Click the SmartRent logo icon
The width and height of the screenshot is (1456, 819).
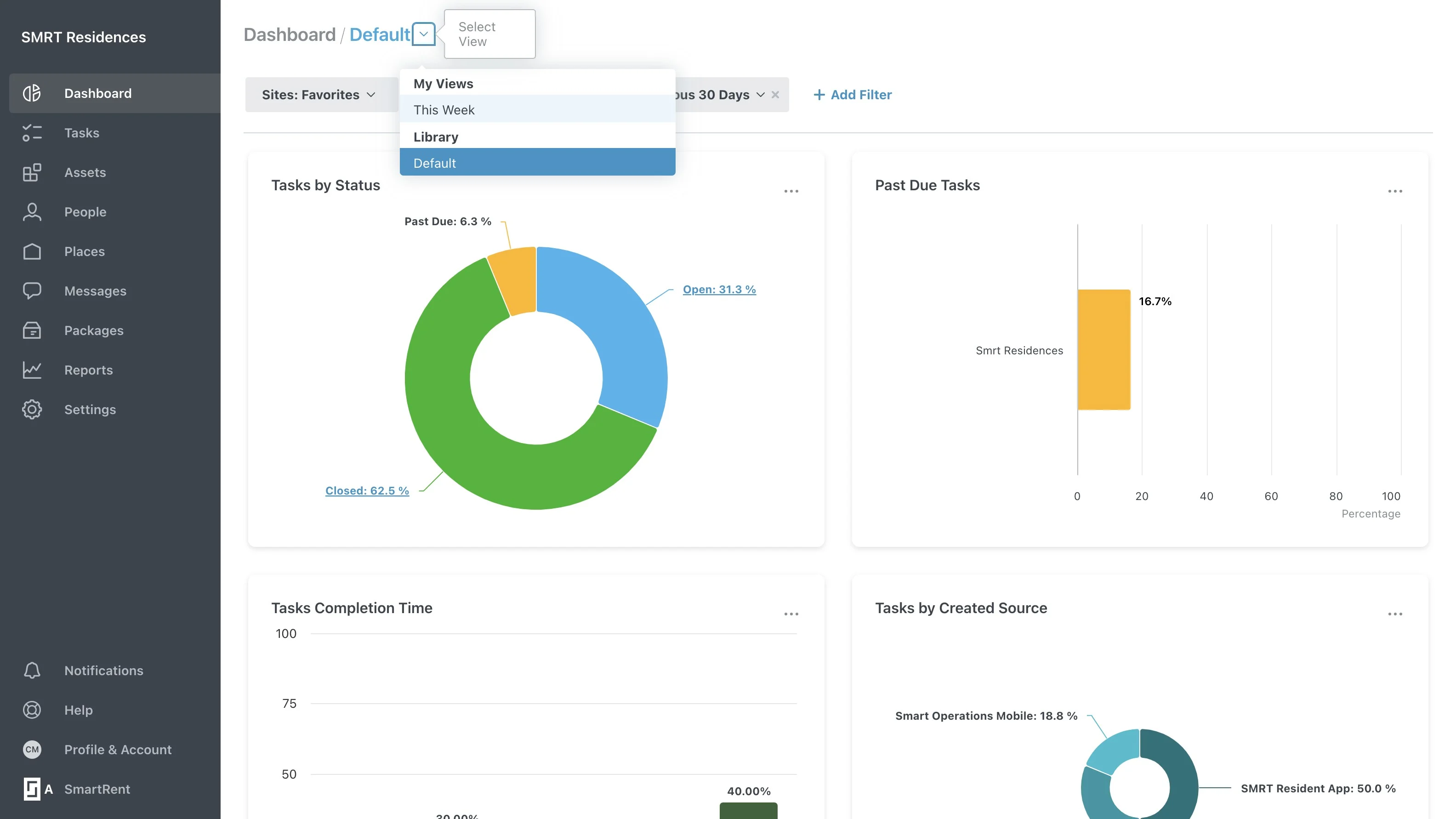(32, 789)
